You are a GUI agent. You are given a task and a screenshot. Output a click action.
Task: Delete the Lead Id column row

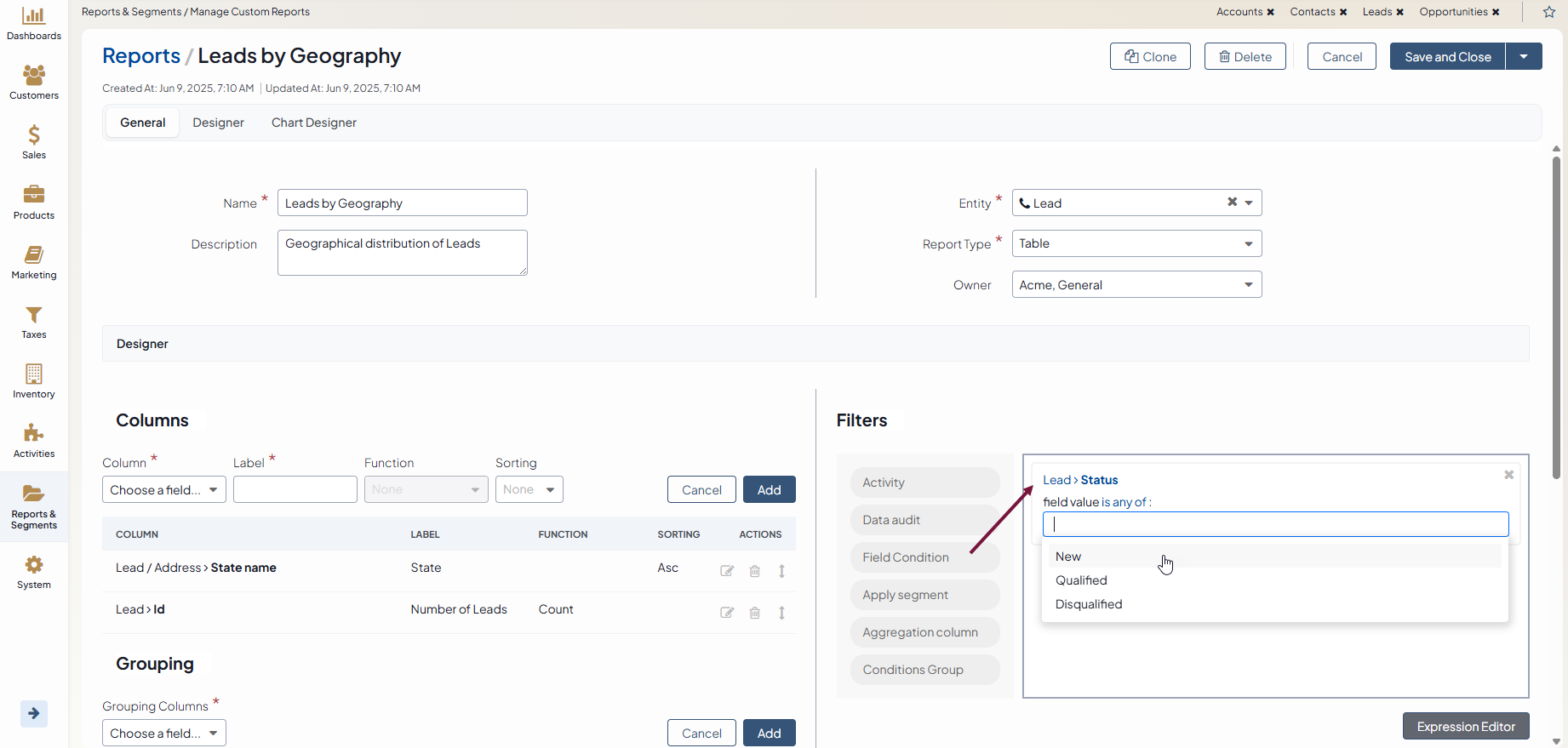coord(754,613)
